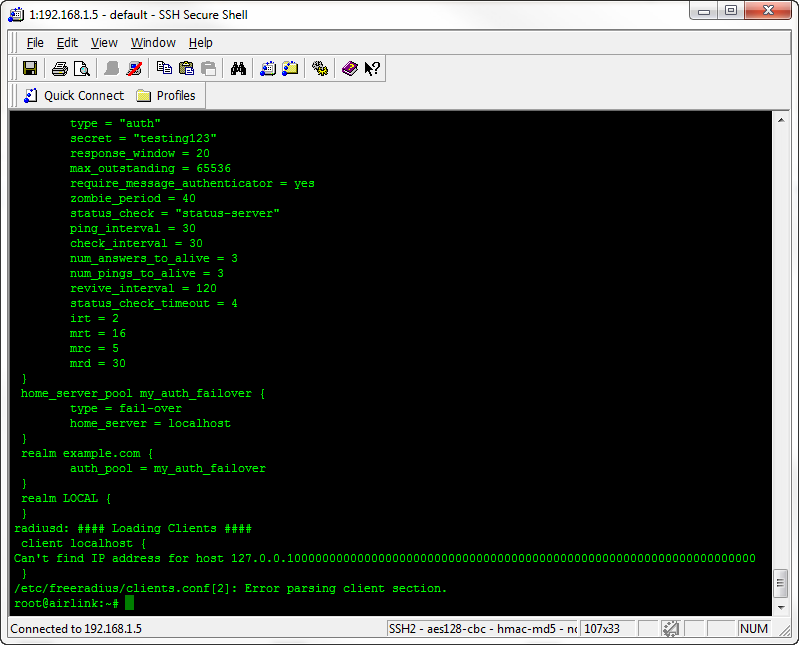Click the vertical scrollbar thumb
The width and height of the screenshot is (799, 645).
click(781, 582)
